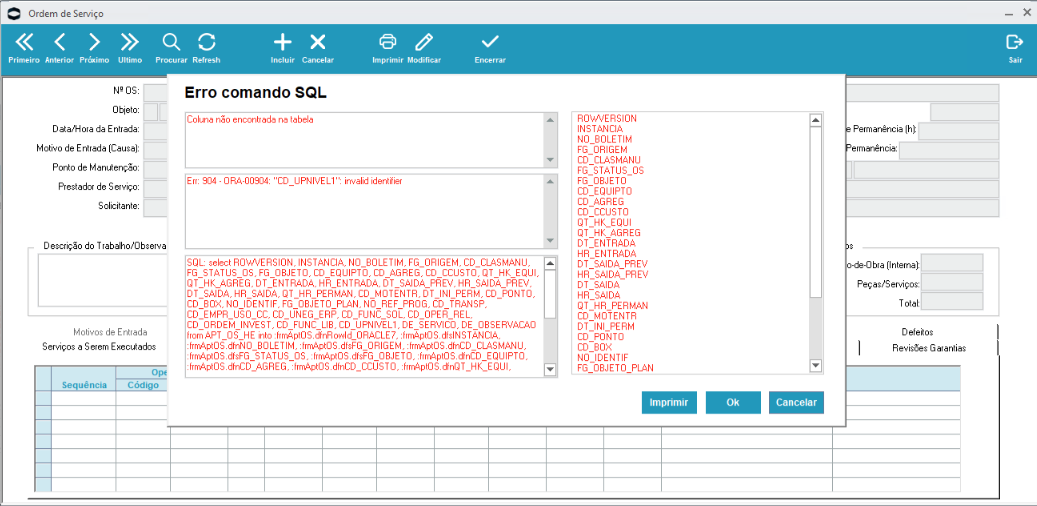Click up arrow of ORA-00904 message box
The width and height of the screenshot is (1037, 506).
(550, 182)
